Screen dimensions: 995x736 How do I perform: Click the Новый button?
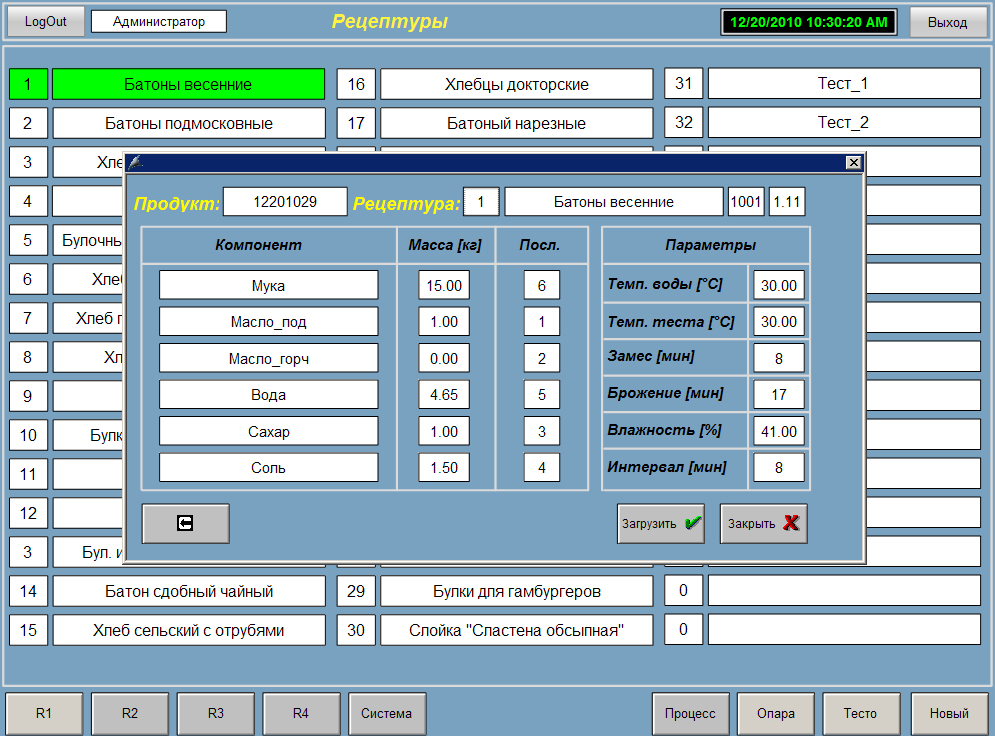(949, 713)
